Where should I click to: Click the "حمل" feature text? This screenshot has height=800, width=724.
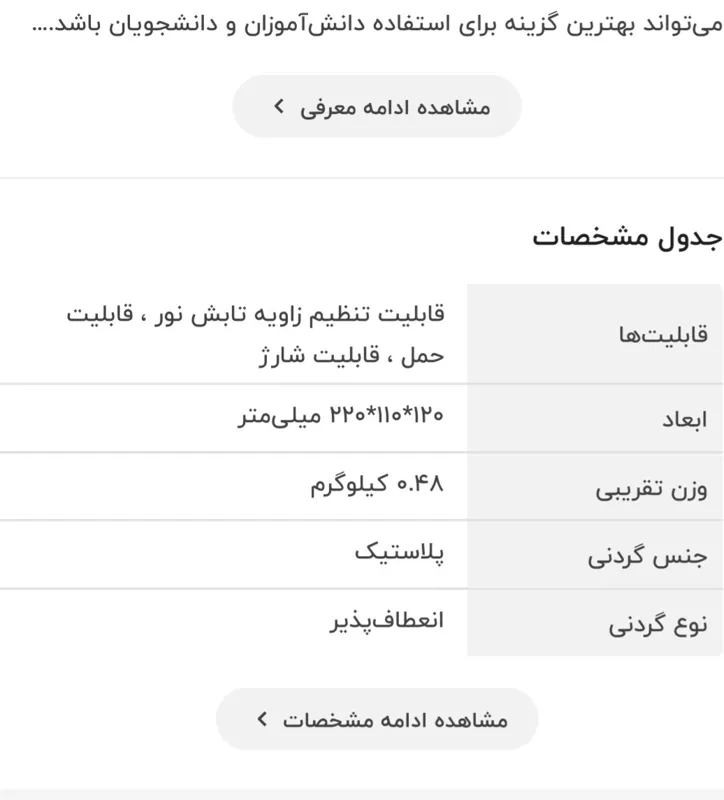(425, 354)
